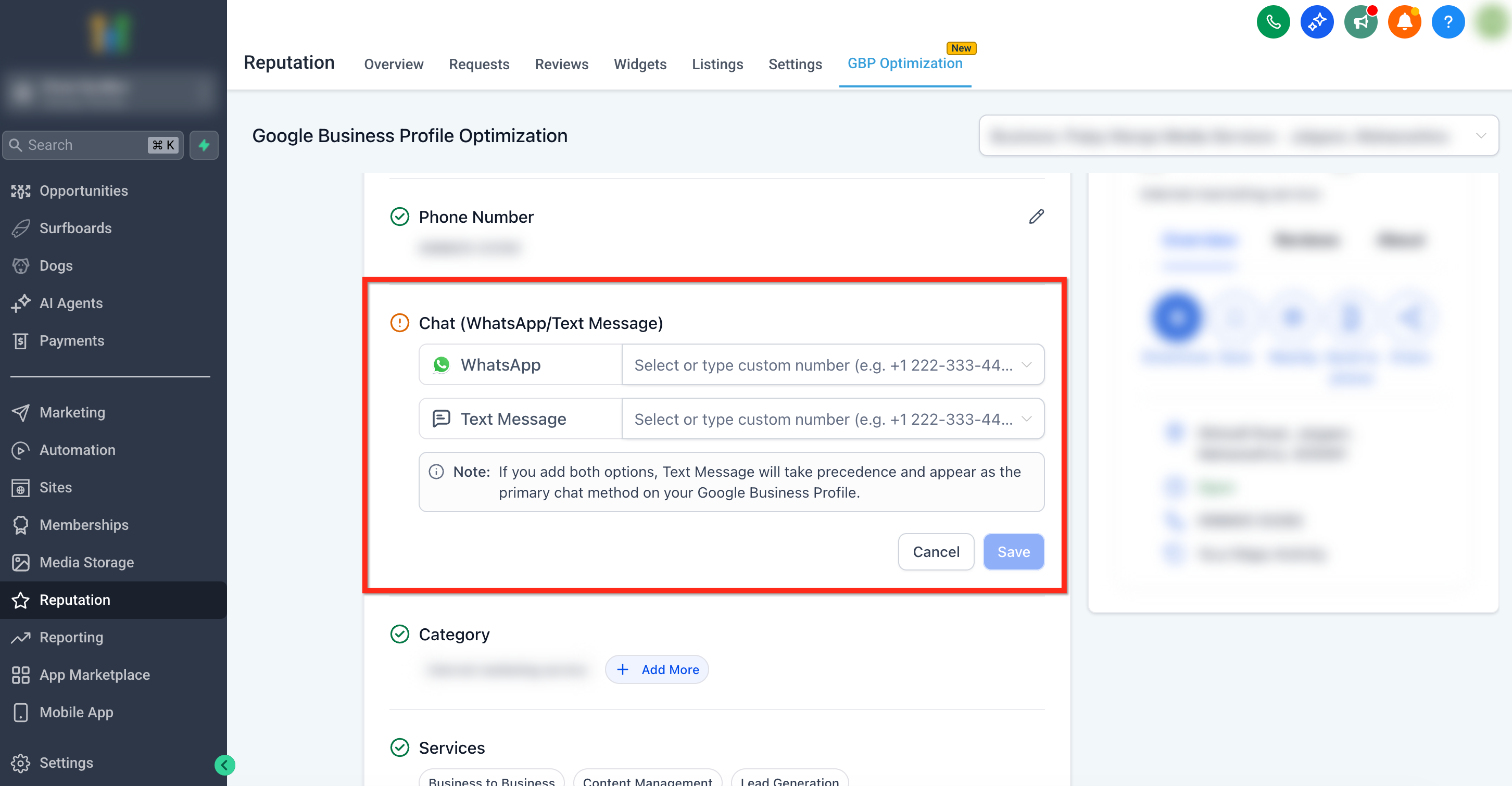Click the Phone Number edit pencil icon
The image size is (1512, 786).
[x=1037, y=217]
